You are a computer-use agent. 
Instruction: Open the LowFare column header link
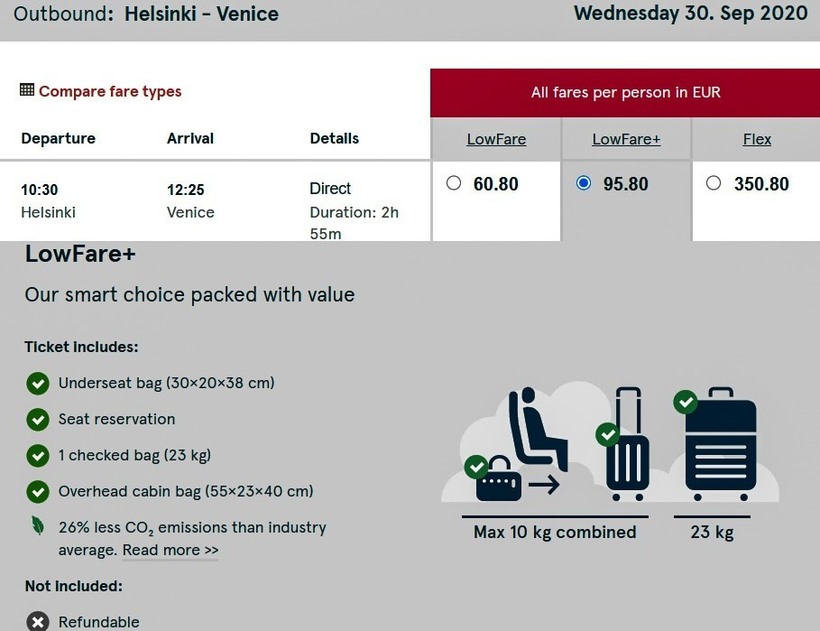coord(496,139)
